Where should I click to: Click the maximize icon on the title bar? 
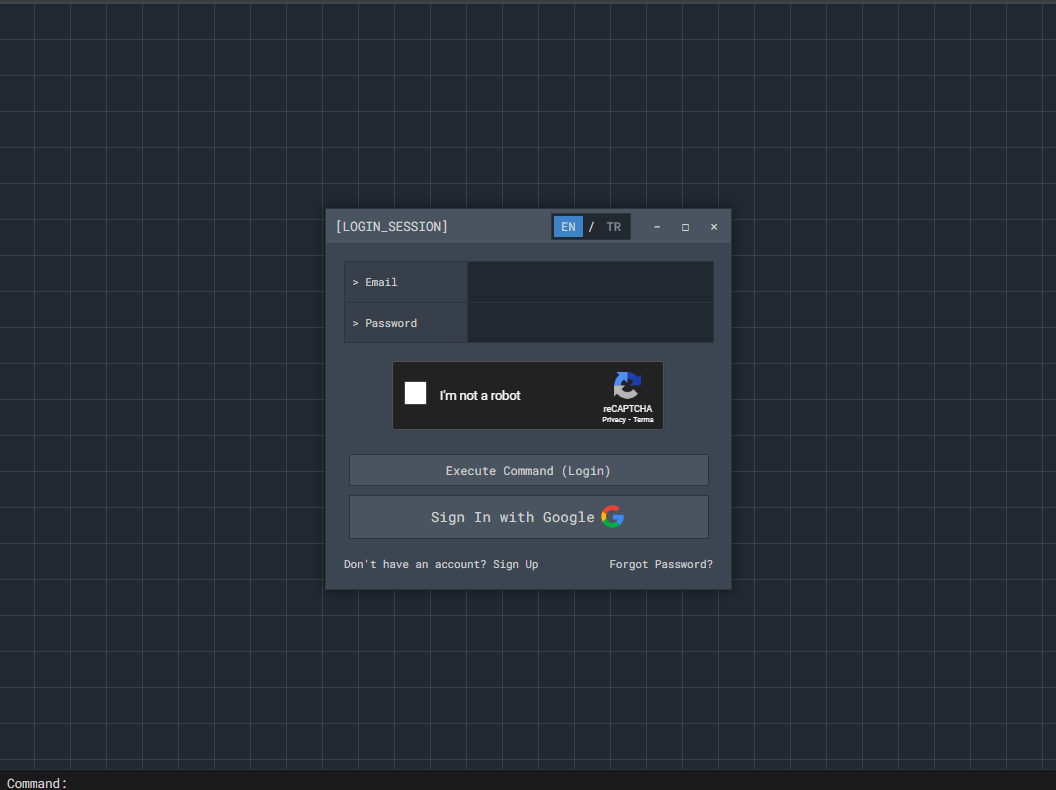(685, 227)
